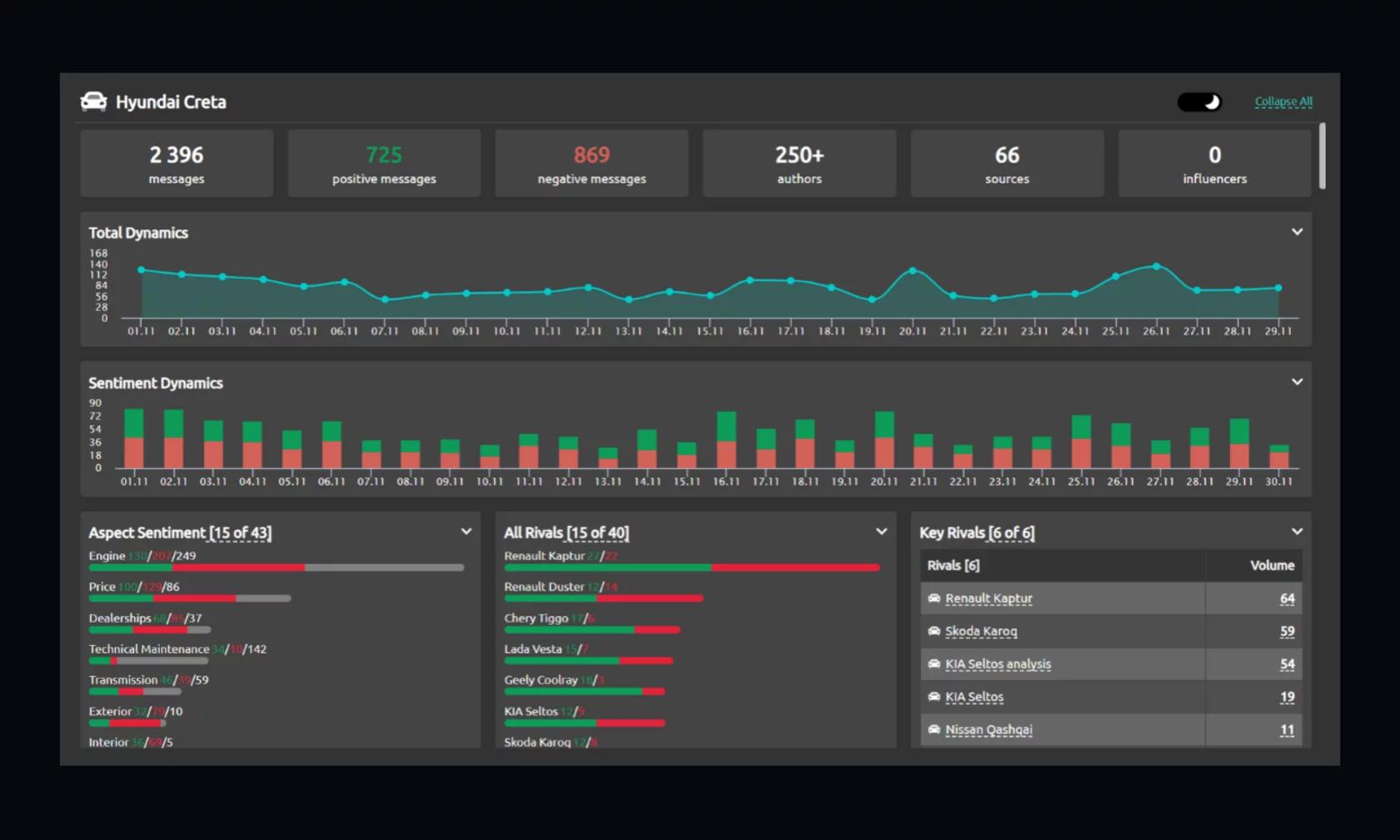This screenshot has height=840, width=1400.
Task: Click car icon beside Nissan Qashqai row
Action: pos(934,729)
